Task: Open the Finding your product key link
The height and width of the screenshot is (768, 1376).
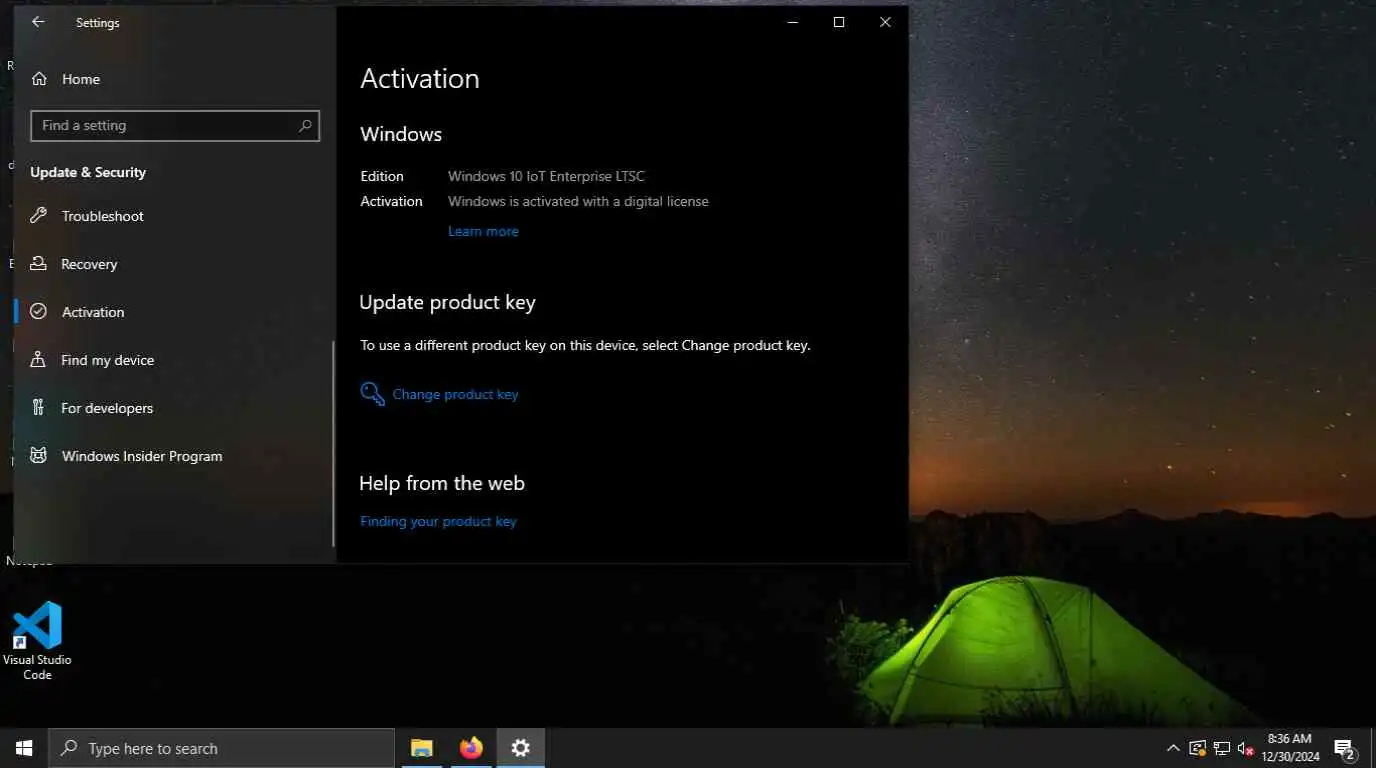Action: coord(438,521)
